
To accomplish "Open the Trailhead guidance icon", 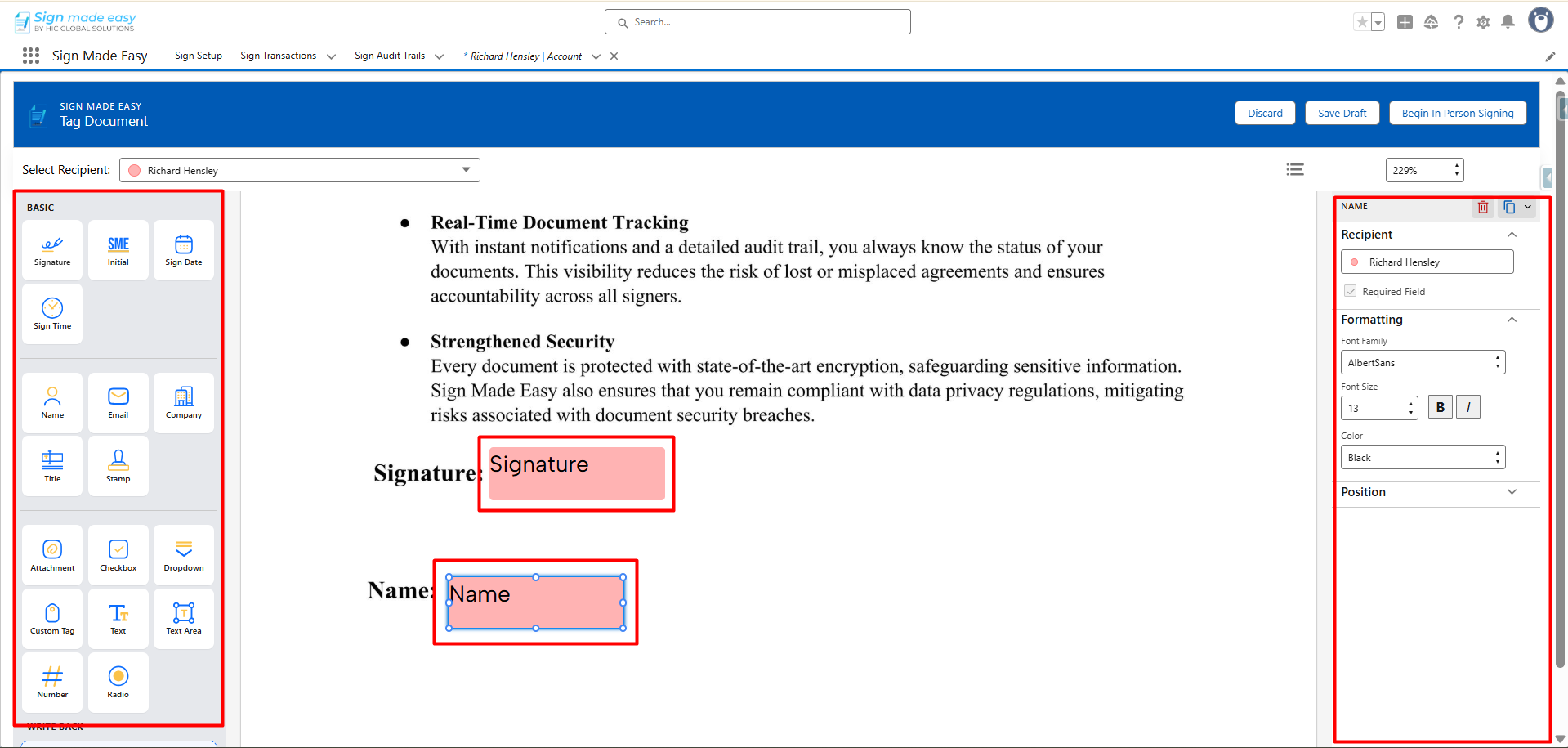I will [x=1431, y=22].
